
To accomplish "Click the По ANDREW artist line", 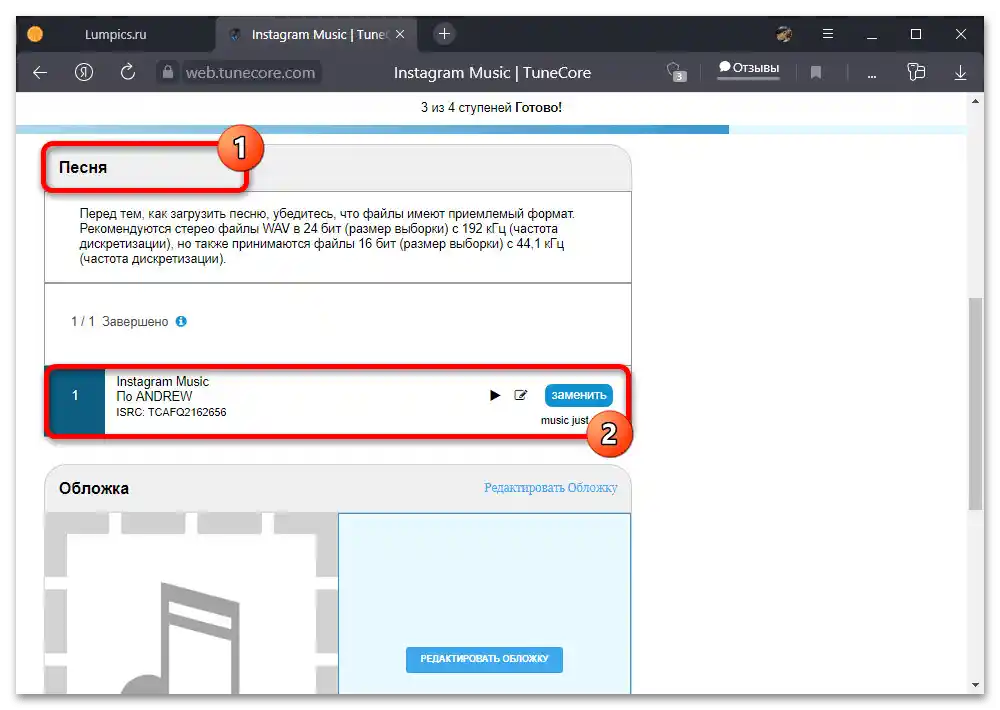I will (154, 396).
